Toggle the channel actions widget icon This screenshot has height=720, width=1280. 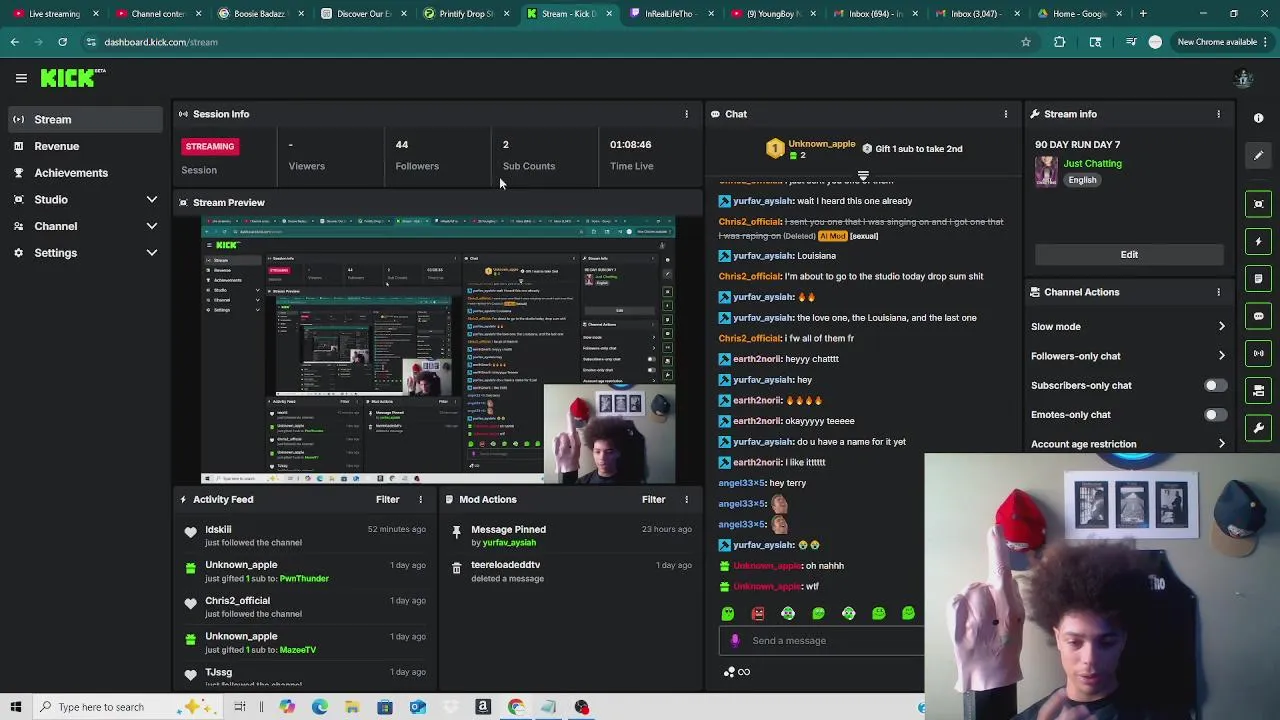click(x=1259, y=391)
